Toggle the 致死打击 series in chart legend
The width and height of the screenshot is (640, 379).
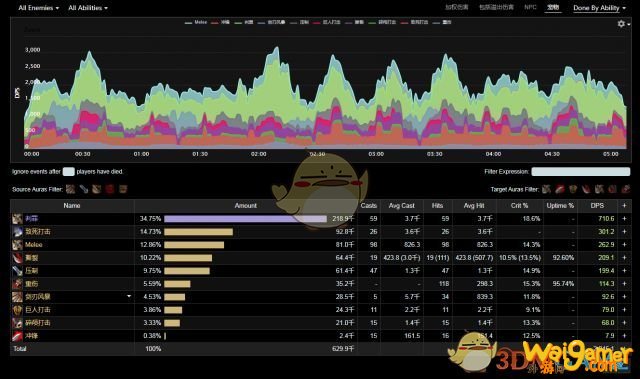point(414,22)
